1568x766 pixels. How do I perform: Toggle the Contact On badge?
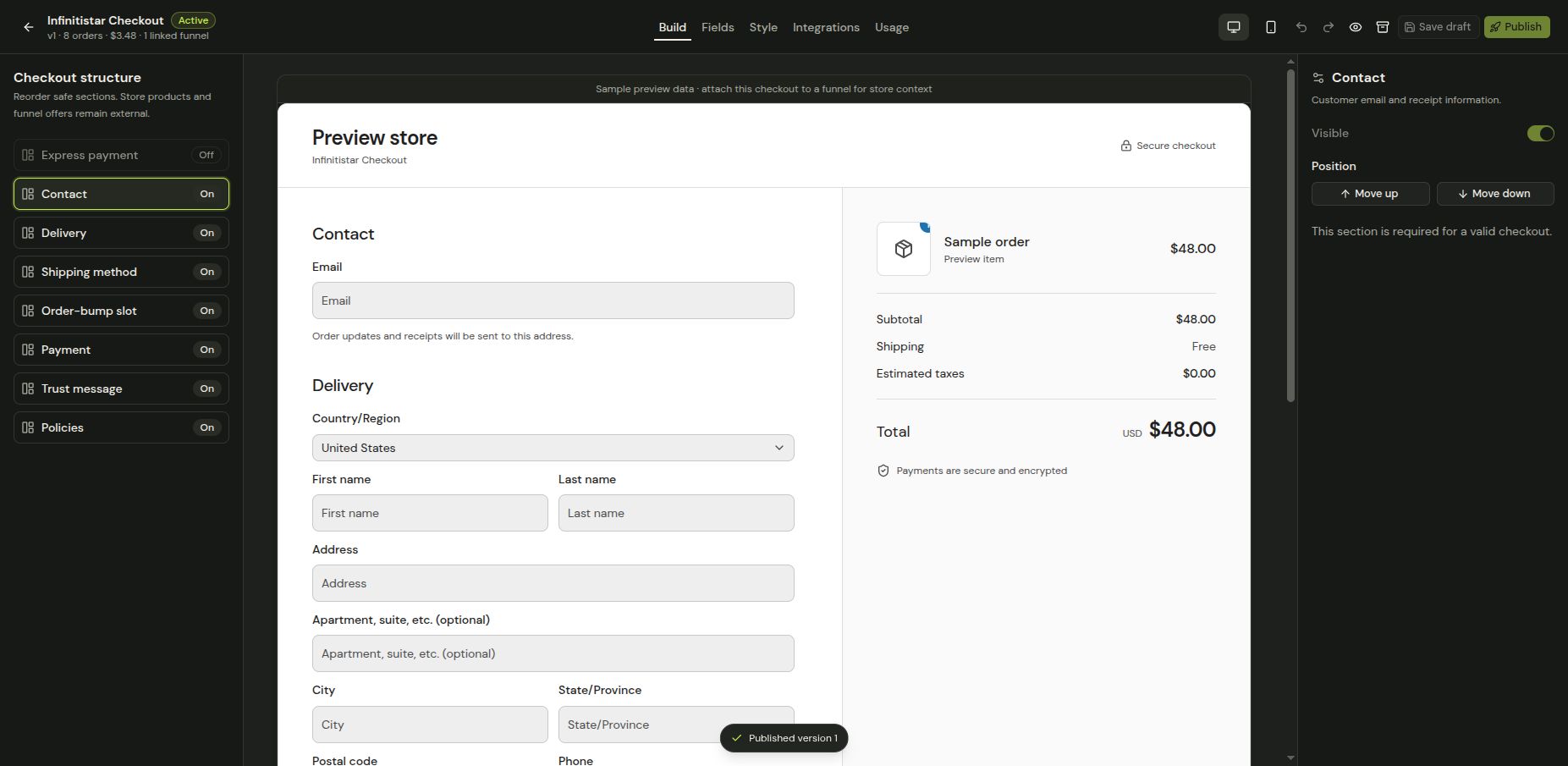(x=207, y=194)
